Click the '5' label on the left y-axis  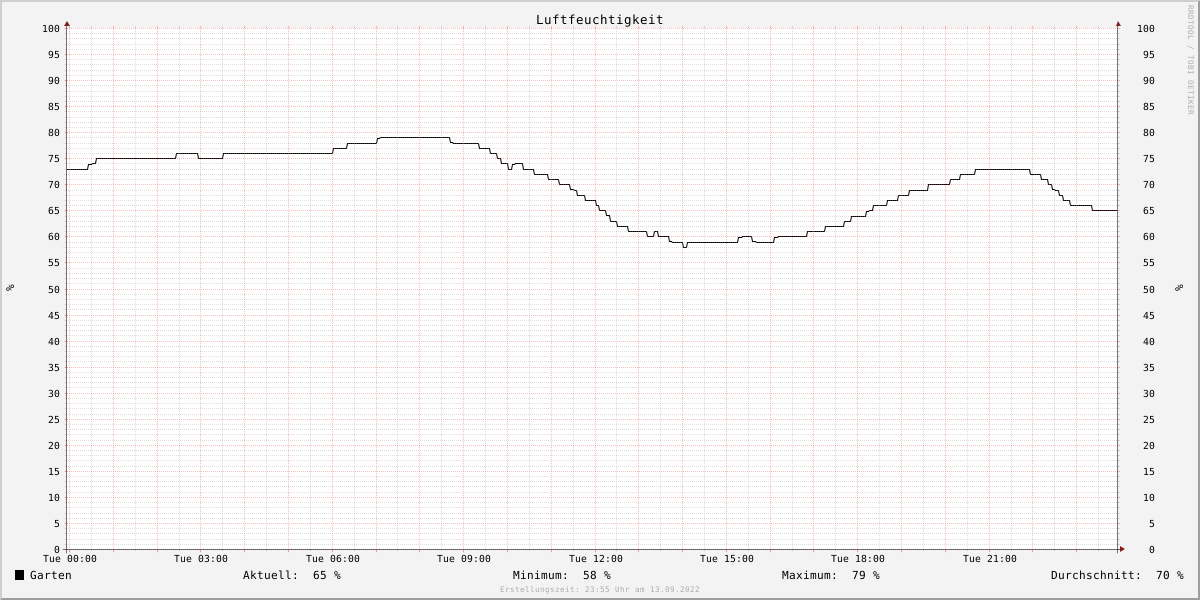click(57, 524)
